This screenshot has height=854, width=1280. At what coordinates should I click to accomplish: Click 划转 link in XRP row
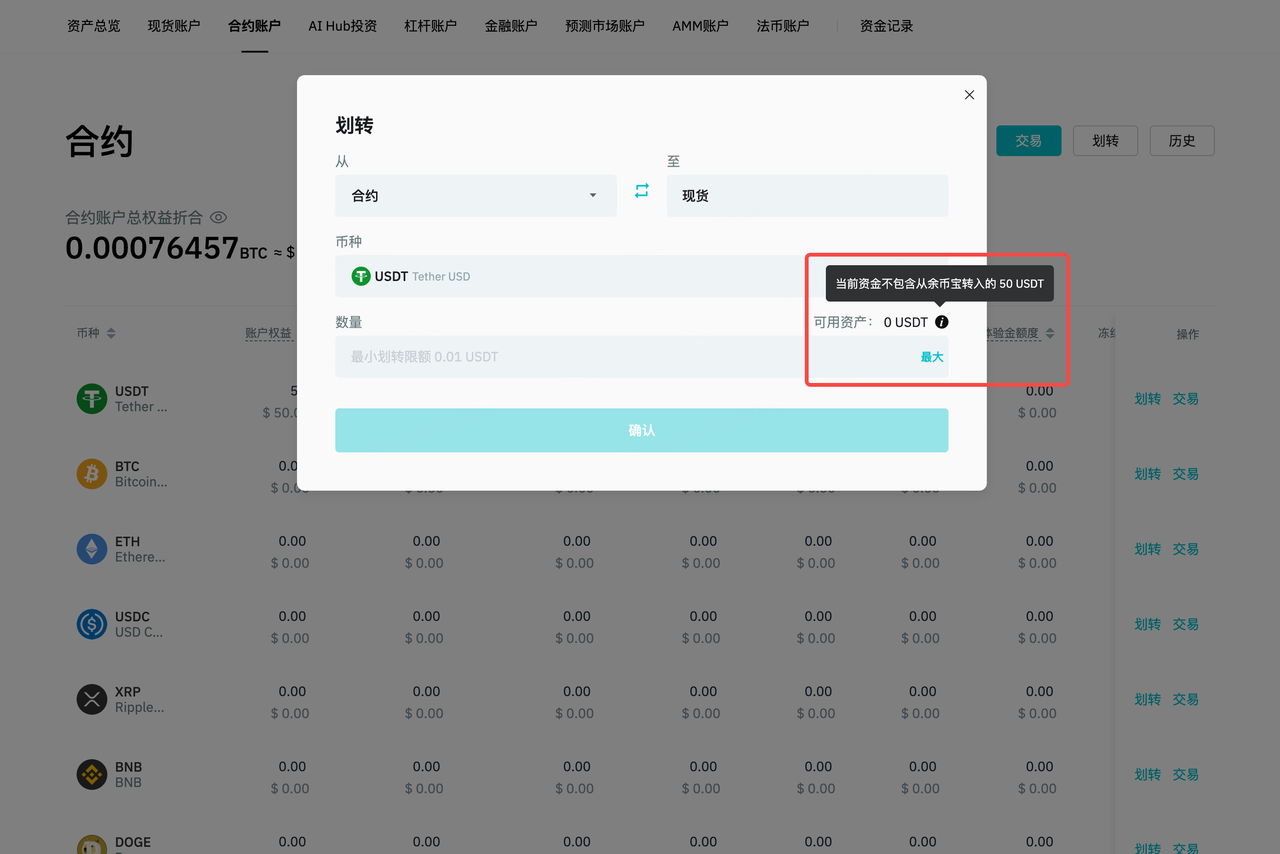point(1148,699)
